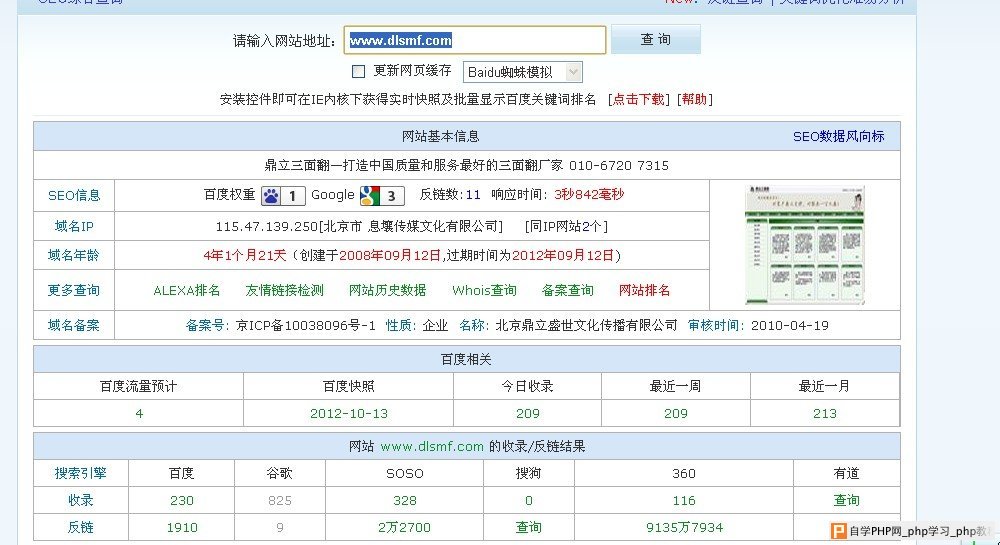Click the 自学PHP网 taskbar item
Viewport: 1000px width, 545px height.
[x=914, y=532]
